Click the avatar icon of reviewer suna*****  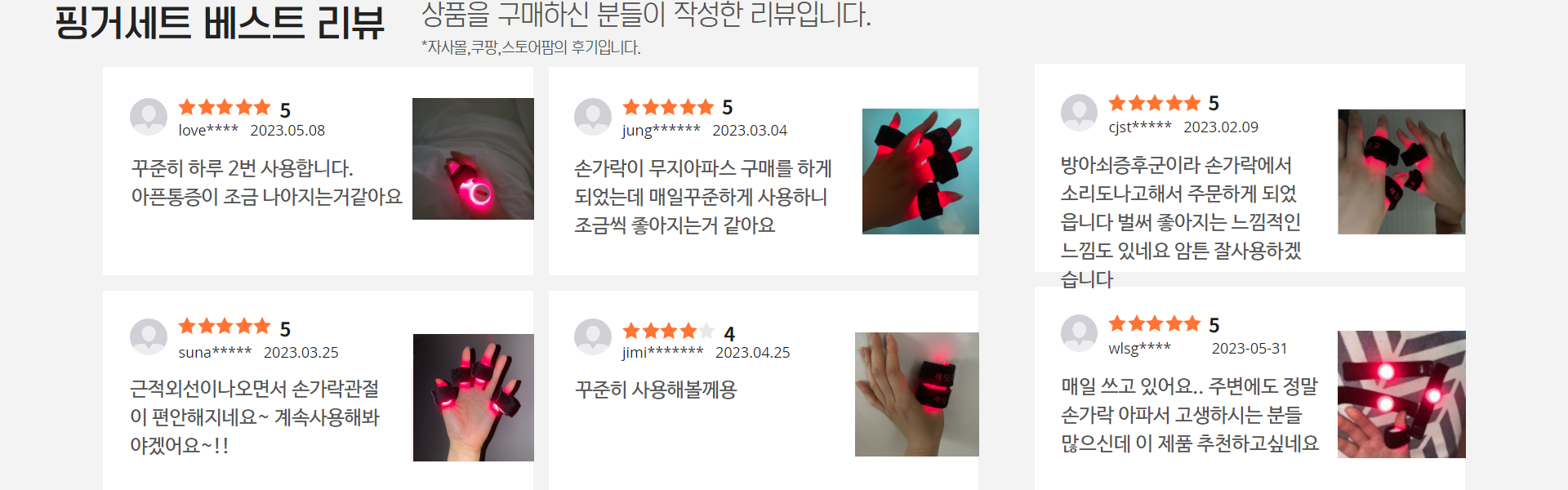[149, 336]
